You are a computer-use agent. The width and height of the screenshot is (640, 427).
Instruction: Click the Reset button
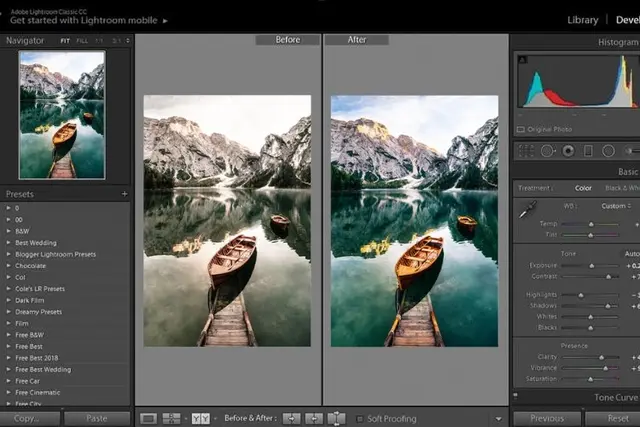pyautogui.click(x=618, y=418)
